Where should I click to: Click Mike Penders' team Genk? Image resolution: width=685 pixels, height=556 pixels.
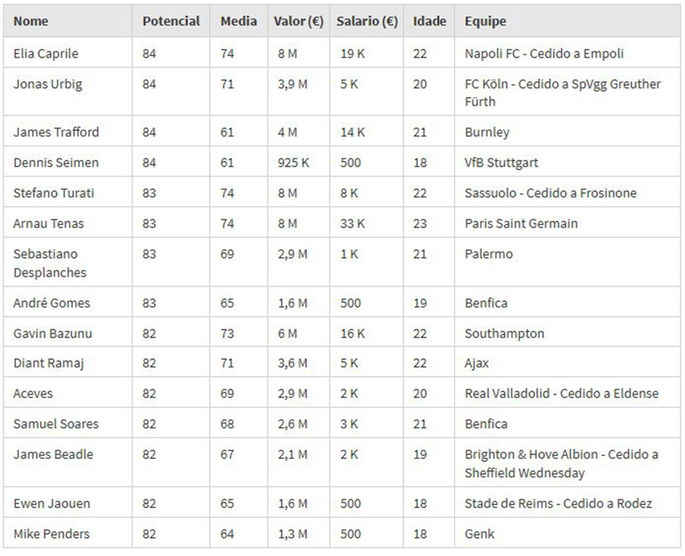click(x=480, y=533)
